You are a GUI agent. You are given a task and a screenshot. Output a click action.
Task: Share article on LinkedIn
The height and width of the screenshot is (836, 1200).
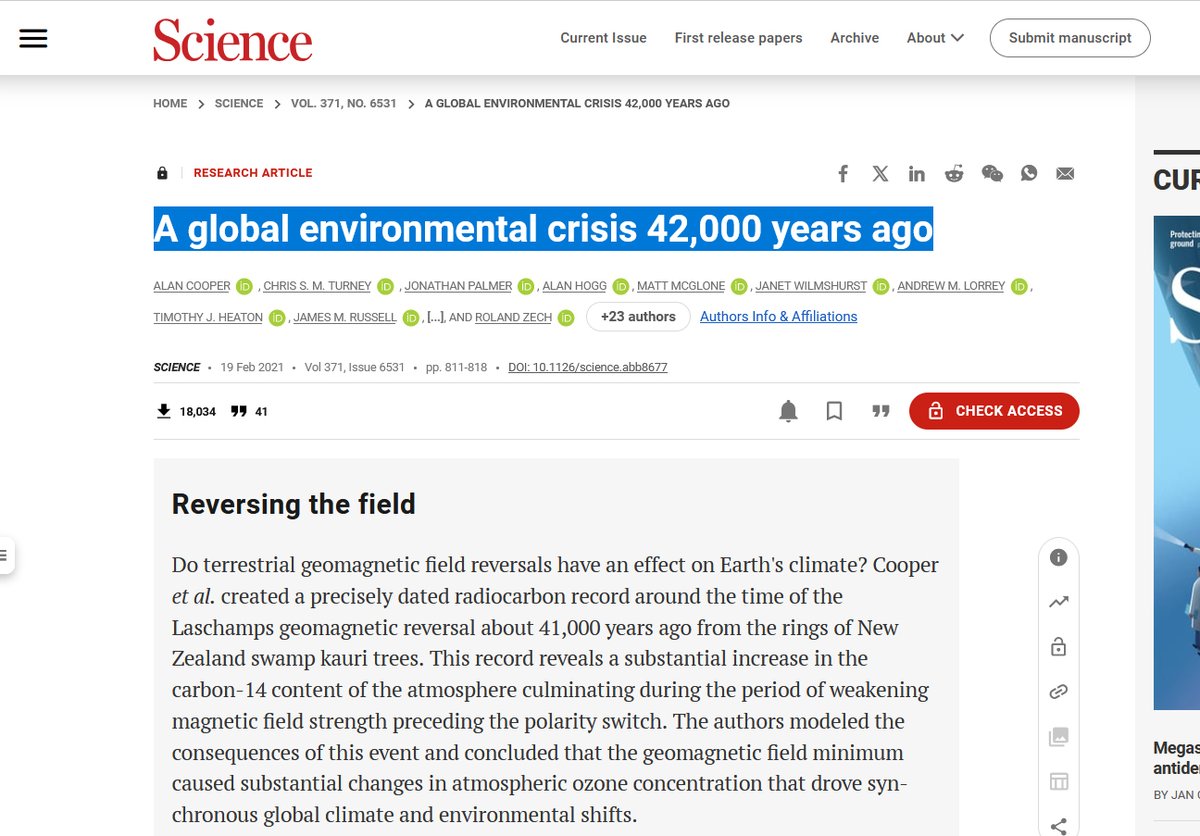coord(917,174)
